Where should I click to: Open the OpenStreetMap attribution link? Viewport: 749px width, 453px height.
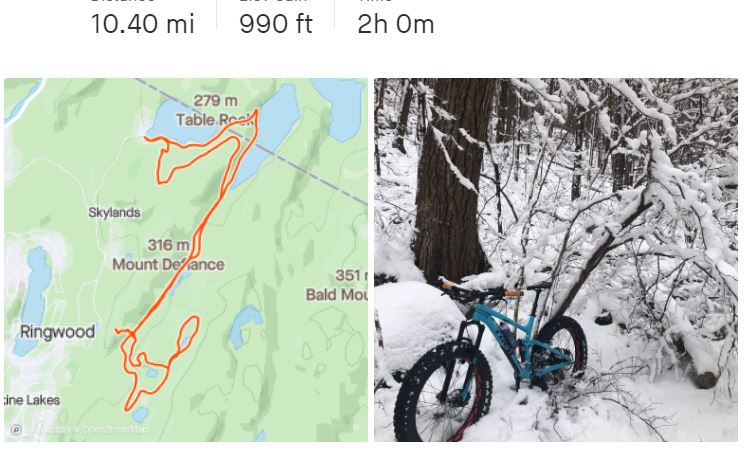point(115,429)
